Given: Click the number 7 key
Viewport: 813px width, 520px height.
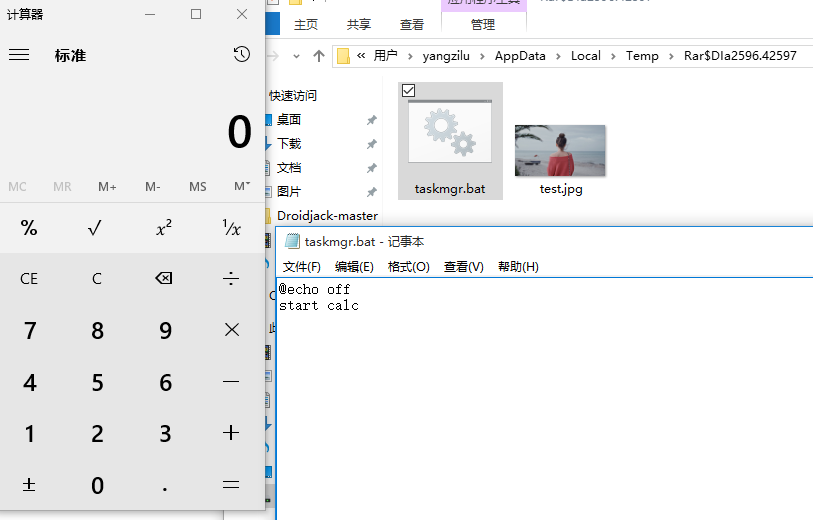Looking at the screenshot, I should pyautogui.click(x=30, y=331).
